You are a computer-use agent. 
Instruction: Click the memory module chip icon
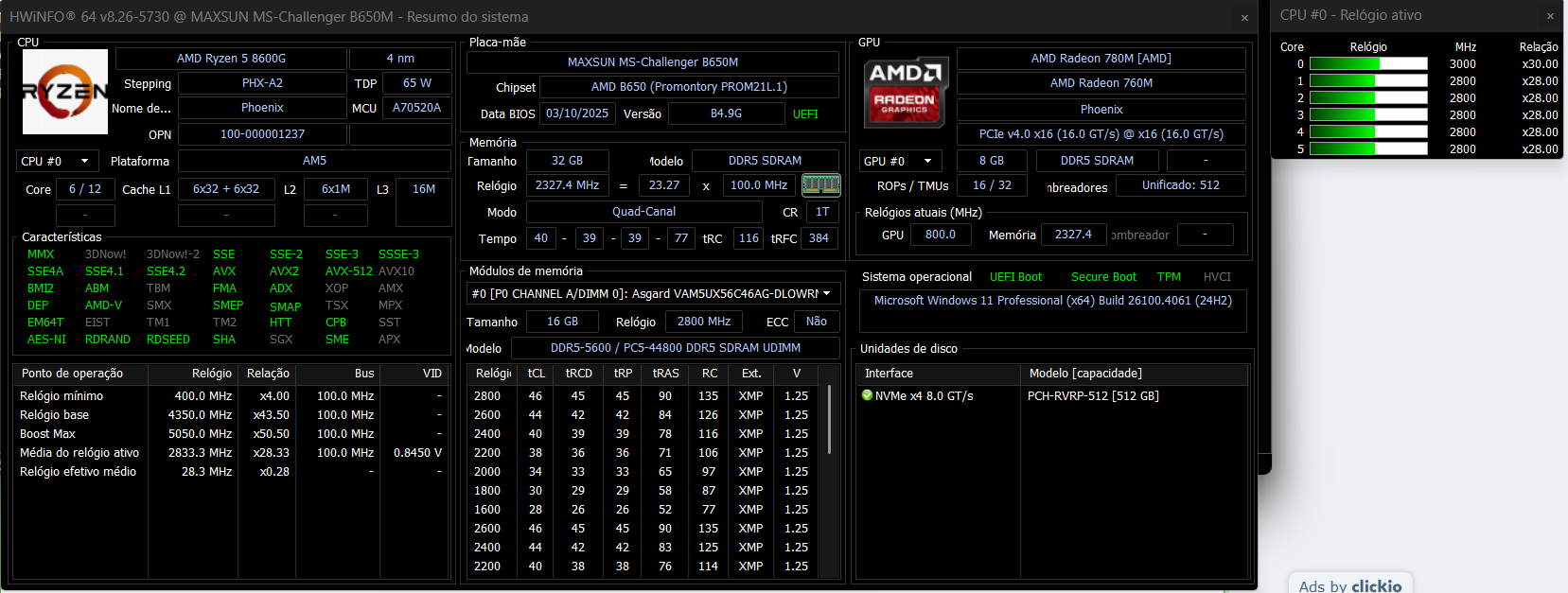[x=820, y=184]
